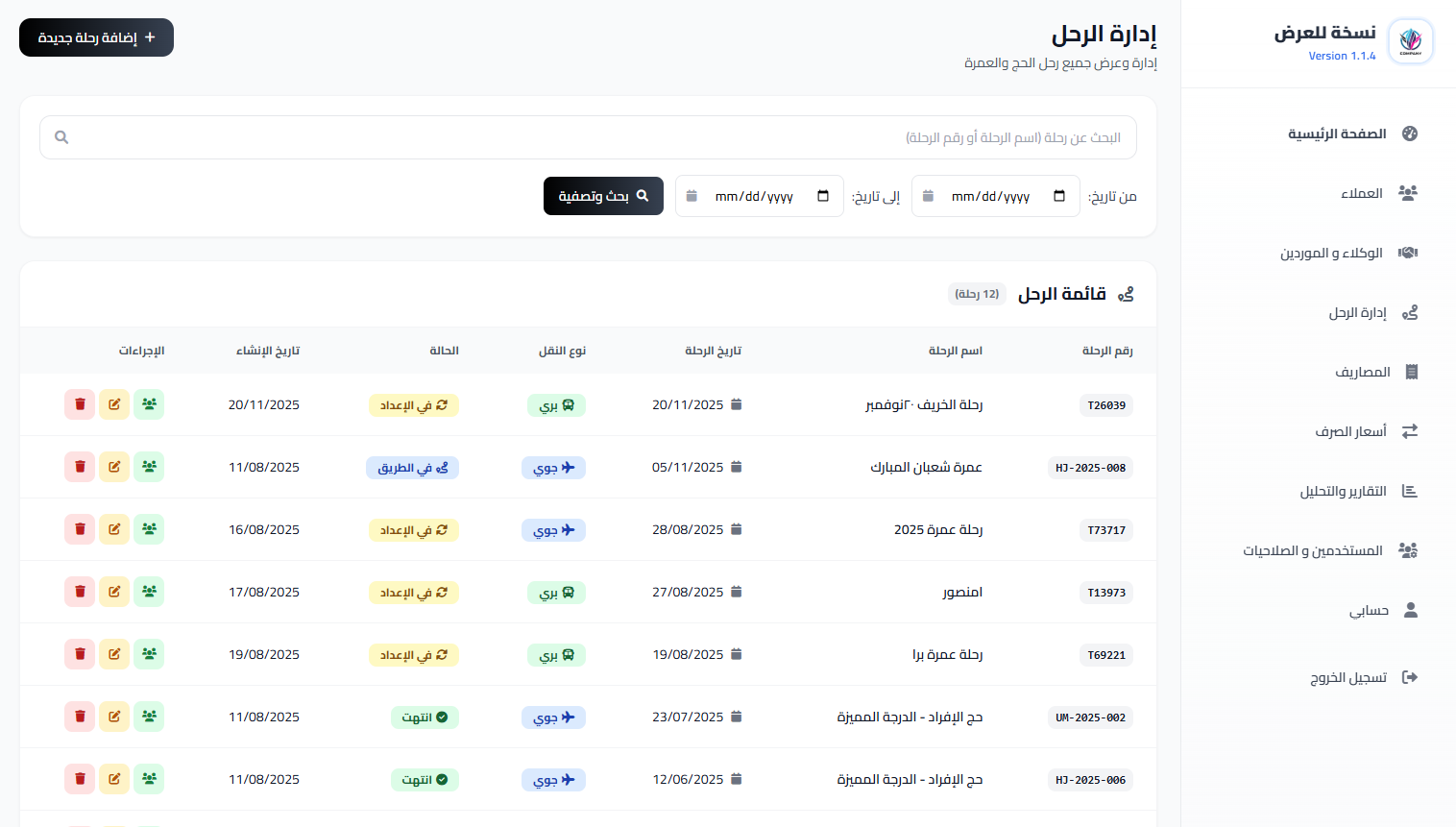Edit the عمرة شعبان المبارك trip via the yellow pencil icon

coord(114,467)
